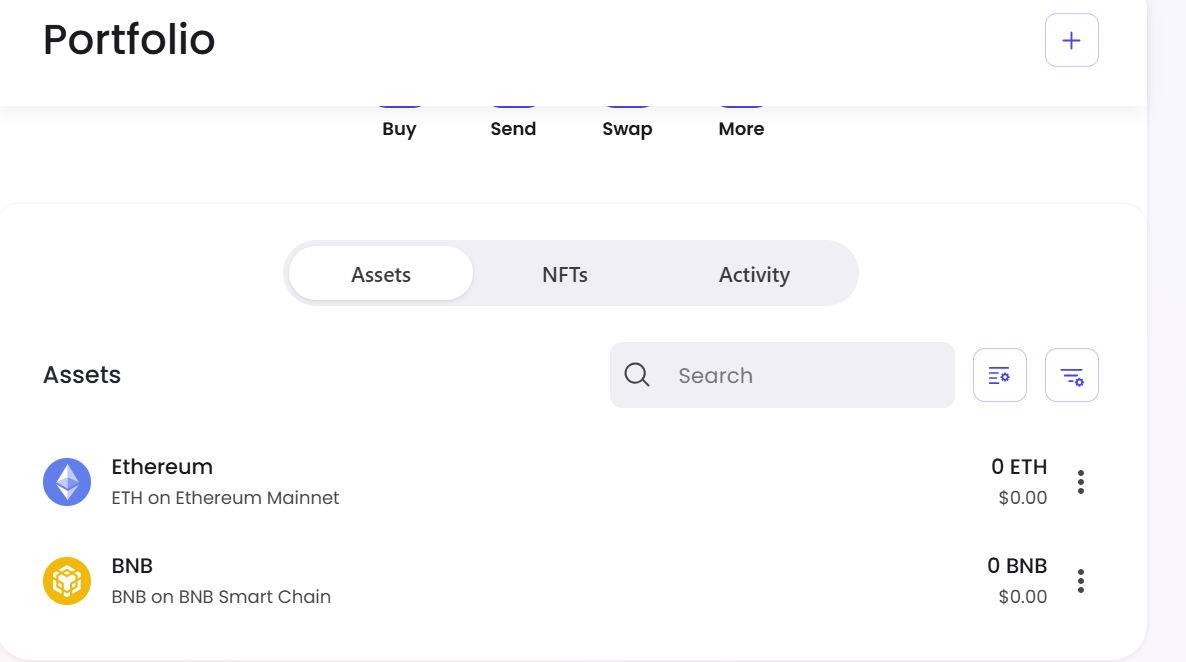1186x662 pixels.
Task: Open the BNB asset name
Action: [132, 566]
